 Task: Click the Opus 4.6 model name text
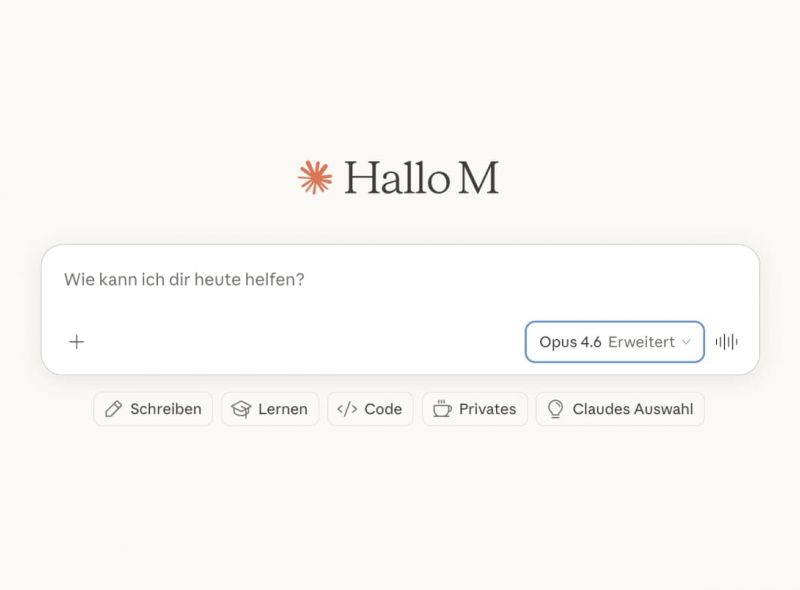(x=570, y=342)
